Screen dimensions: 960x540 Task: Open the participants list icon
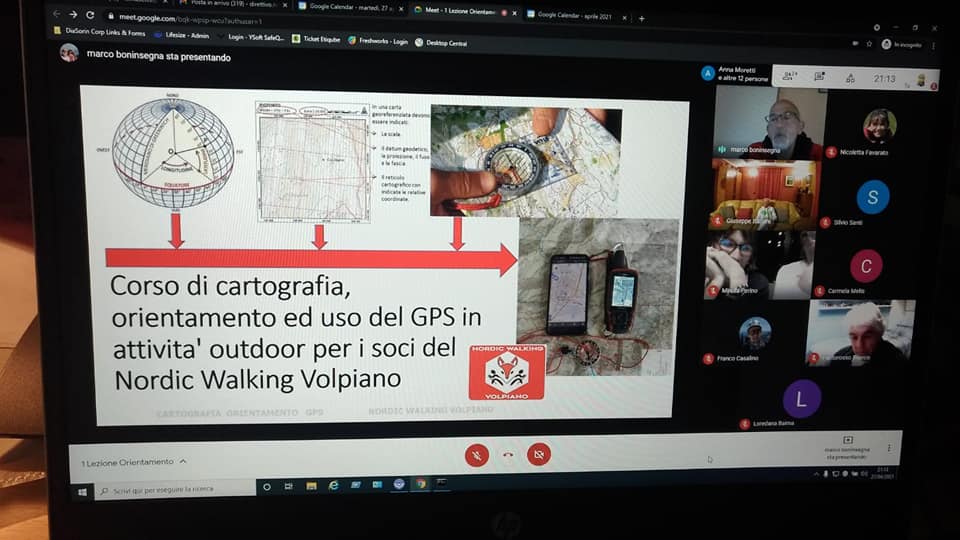coord(790,76)
